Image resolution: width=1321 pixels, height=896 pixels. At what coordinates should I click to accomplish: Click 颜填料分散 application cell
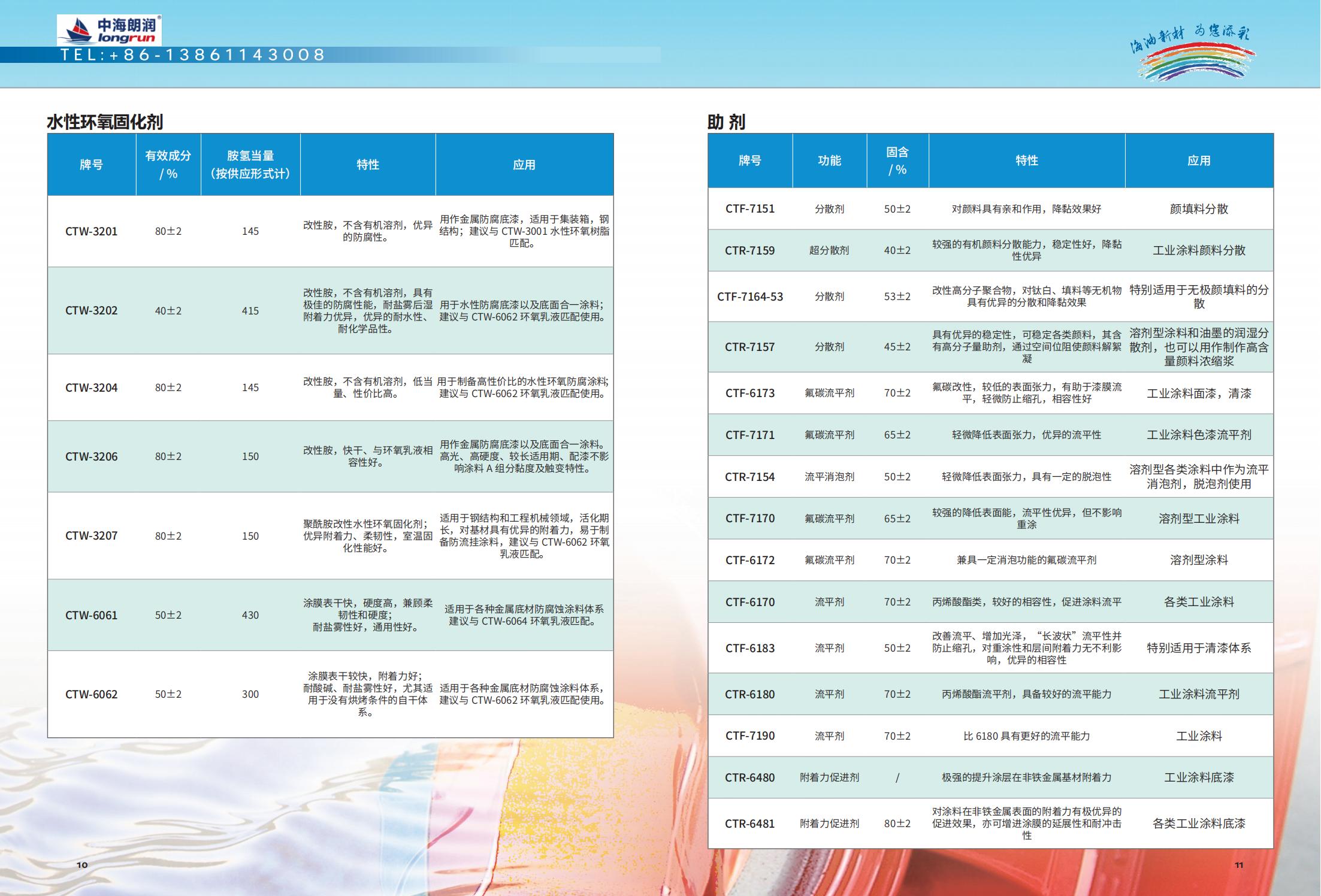click(x=1199, y=209)
